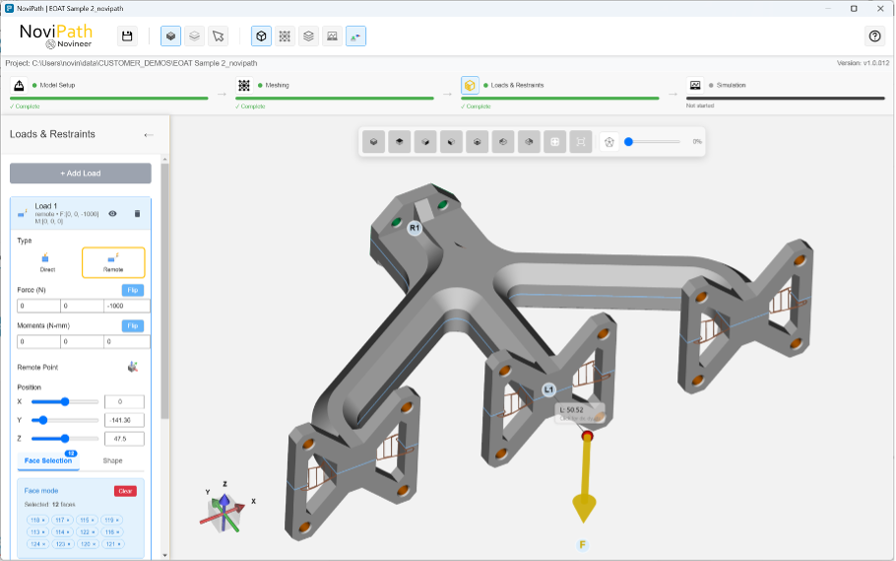
Task: Click the L: 50.52 distance label in the viewport
Action: point(580,413)
